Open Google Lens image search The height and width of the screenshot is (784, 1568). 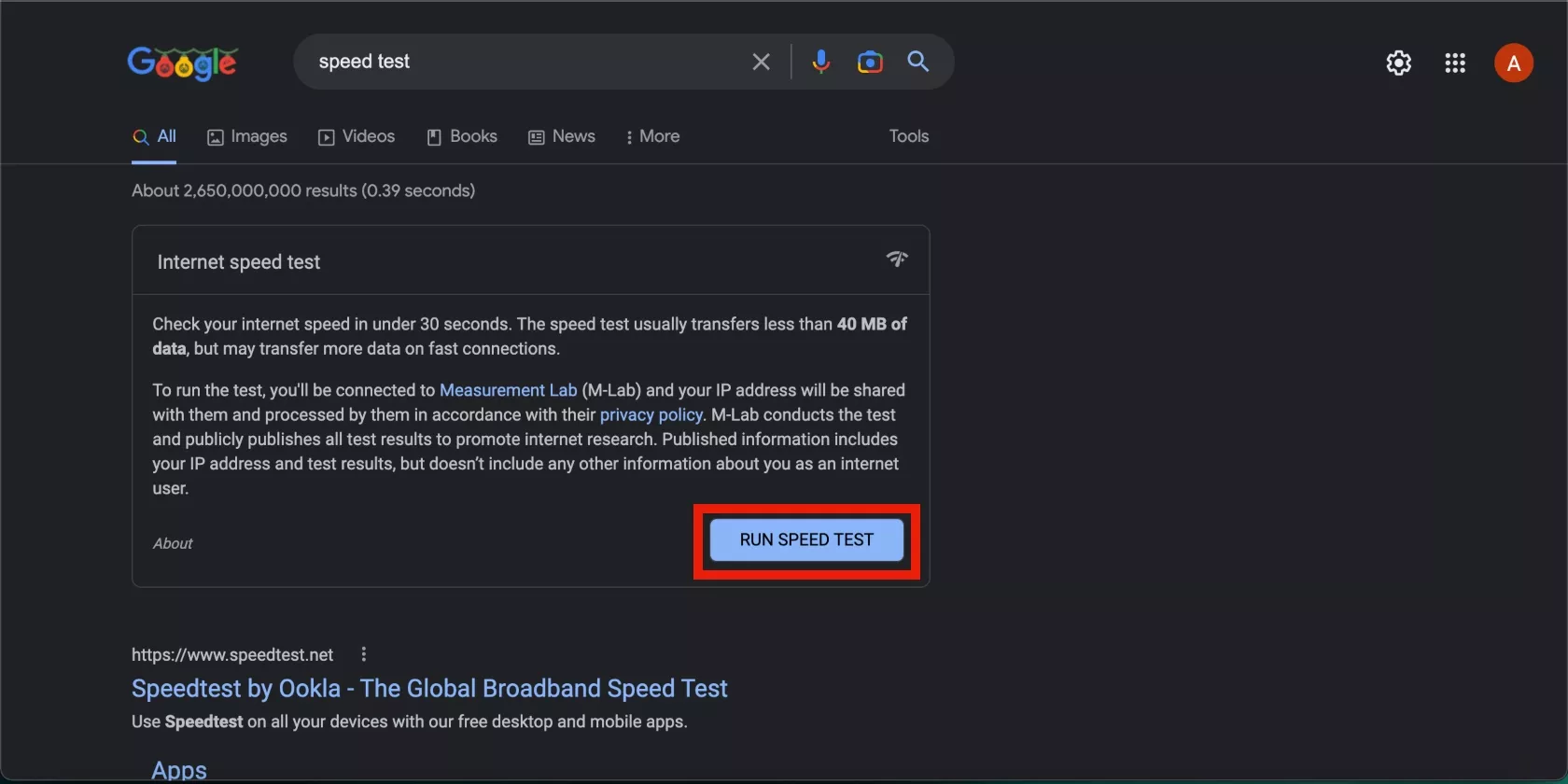869,62
